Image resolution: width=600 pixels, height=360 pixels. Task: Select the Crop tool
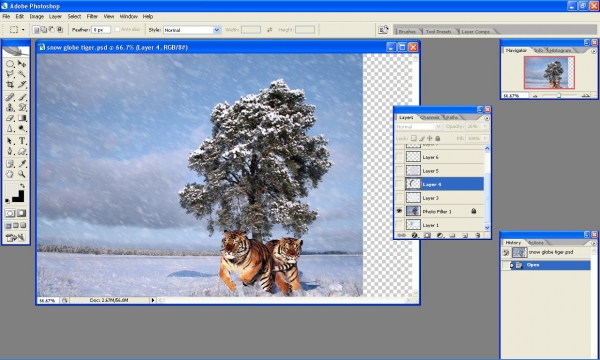[x=10, y=84]
